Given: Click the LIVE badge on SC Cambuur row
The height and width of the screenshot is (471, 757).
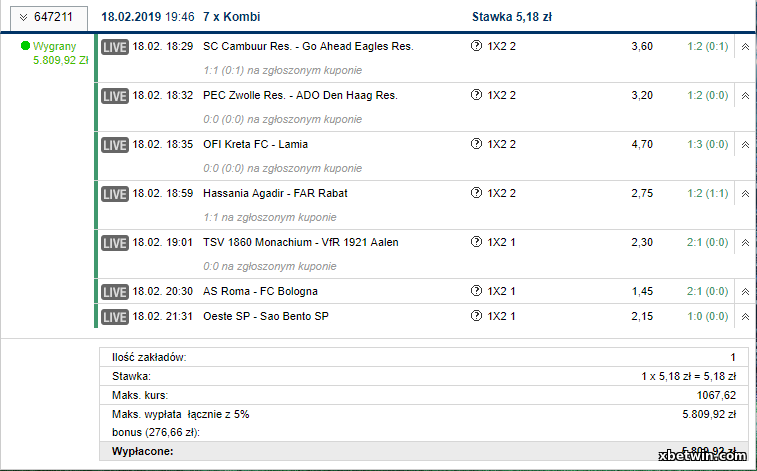Looking at the screenshot, I should tap(115, 47).
